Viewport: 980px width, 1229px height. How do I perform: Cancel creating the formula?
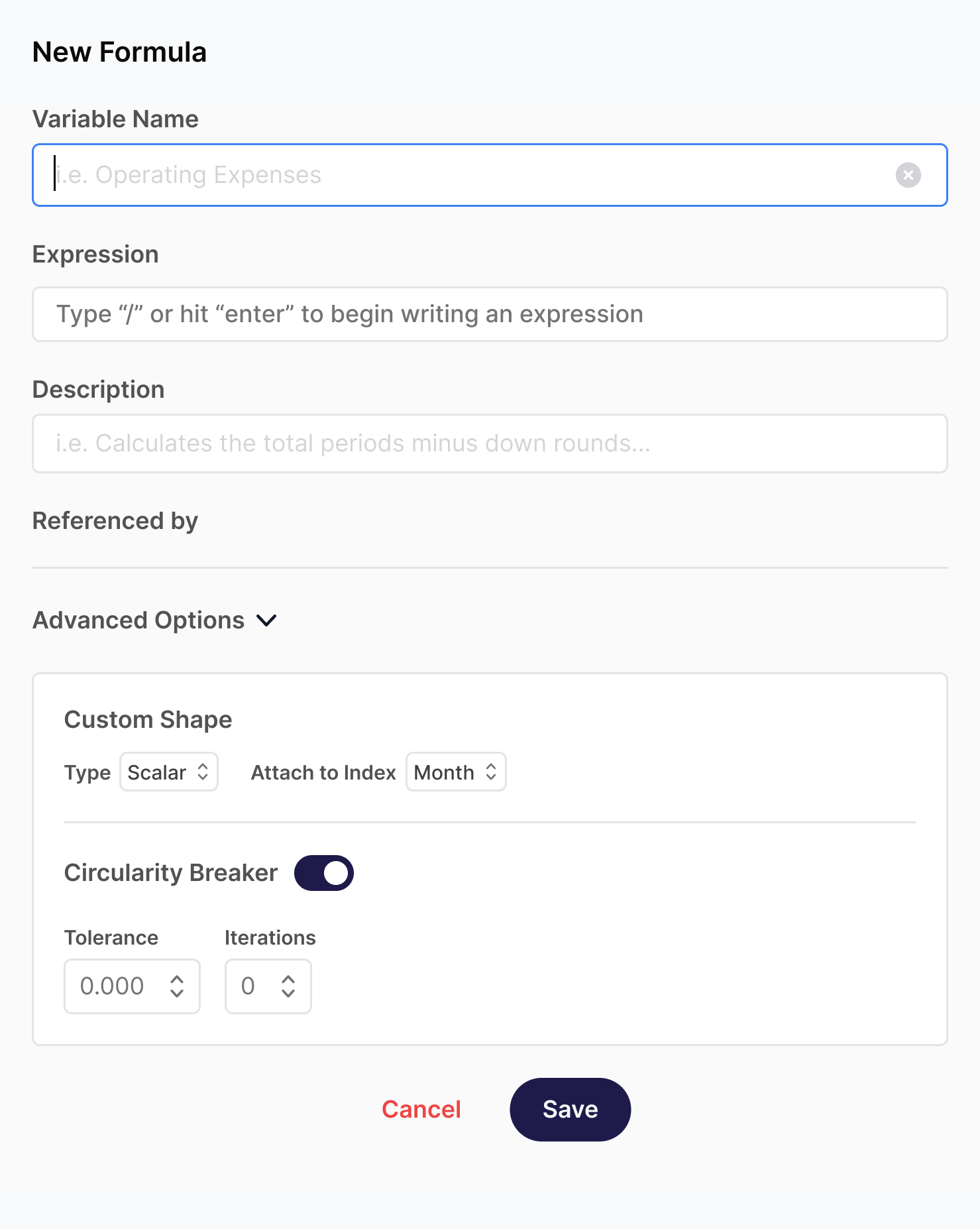[421, 1110]
